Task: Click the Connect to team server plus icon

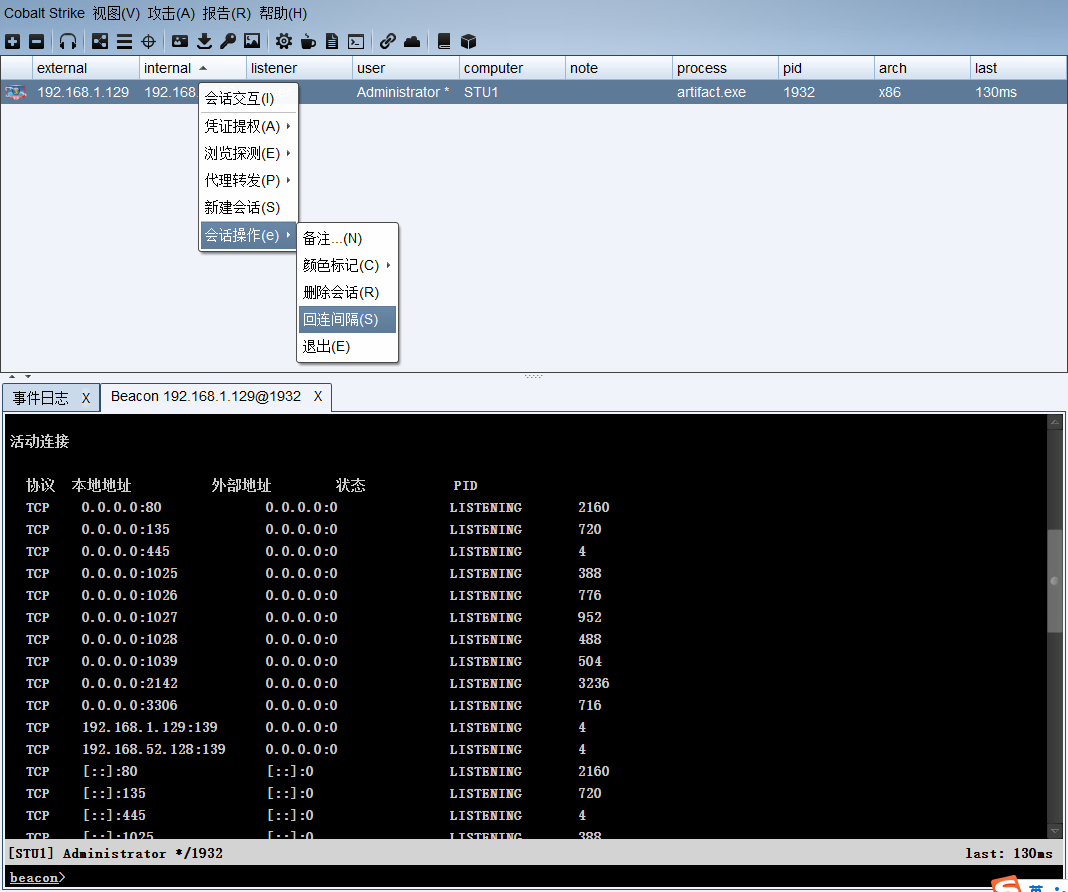Action: click(12, 42)
